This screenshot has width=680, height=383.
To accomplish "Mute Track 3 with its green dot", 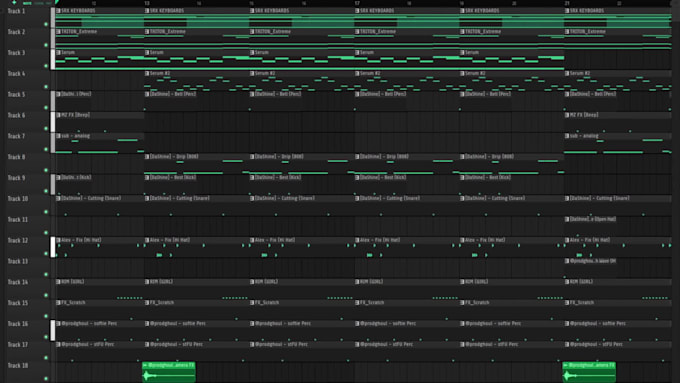I will pos(46,66).
